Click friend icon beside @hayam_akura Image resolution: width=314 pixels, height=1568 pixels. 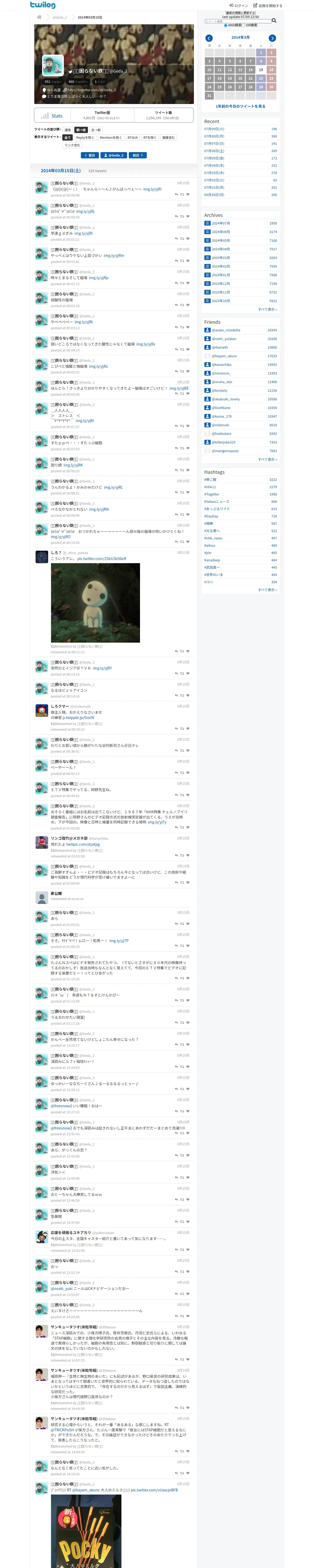pos(207,356)
